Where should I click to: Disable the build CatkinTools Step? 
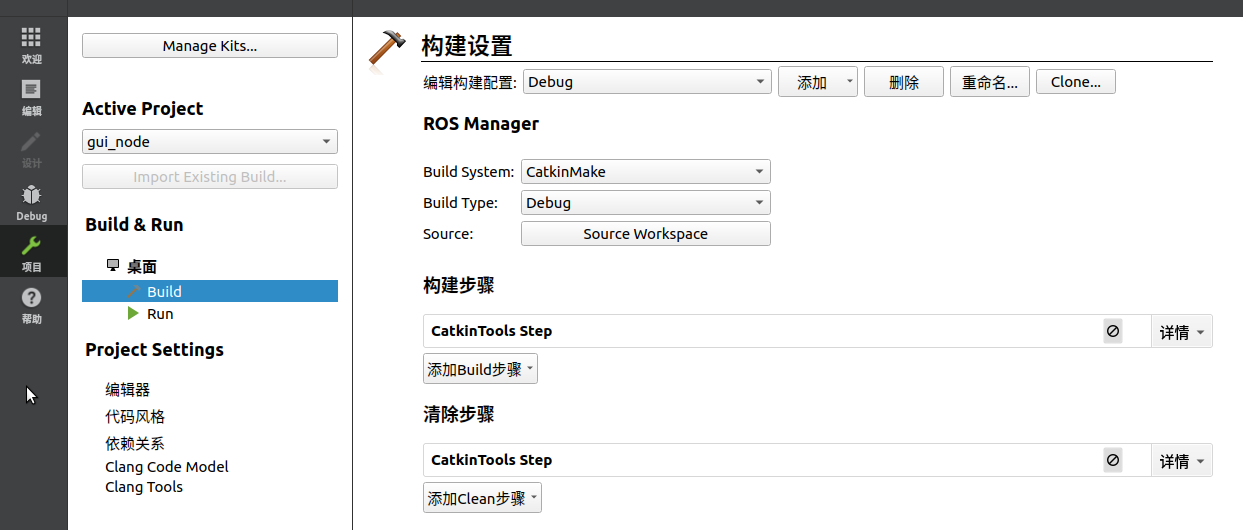click(x=1113, y=331)
